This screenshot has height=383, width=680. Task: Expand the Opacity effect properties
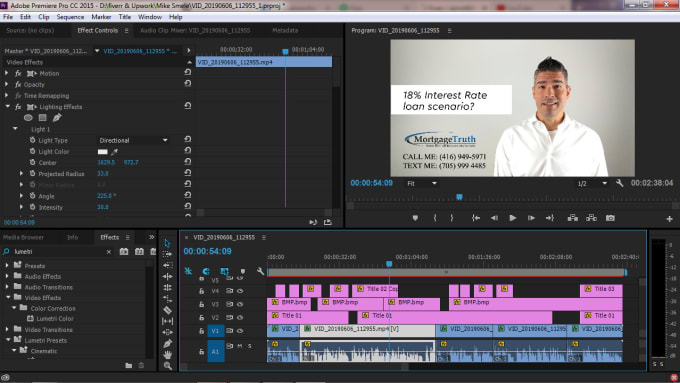click(7, 85)
